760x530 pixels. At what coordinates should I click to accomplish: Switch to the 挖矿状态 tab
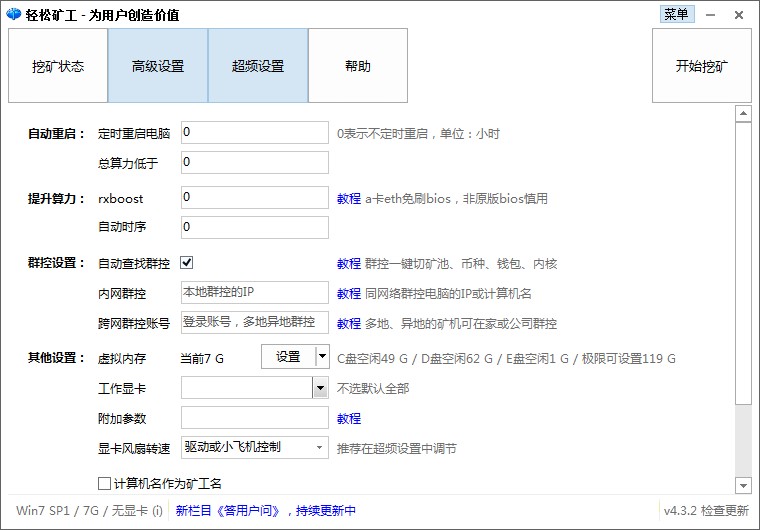point(58,66)
